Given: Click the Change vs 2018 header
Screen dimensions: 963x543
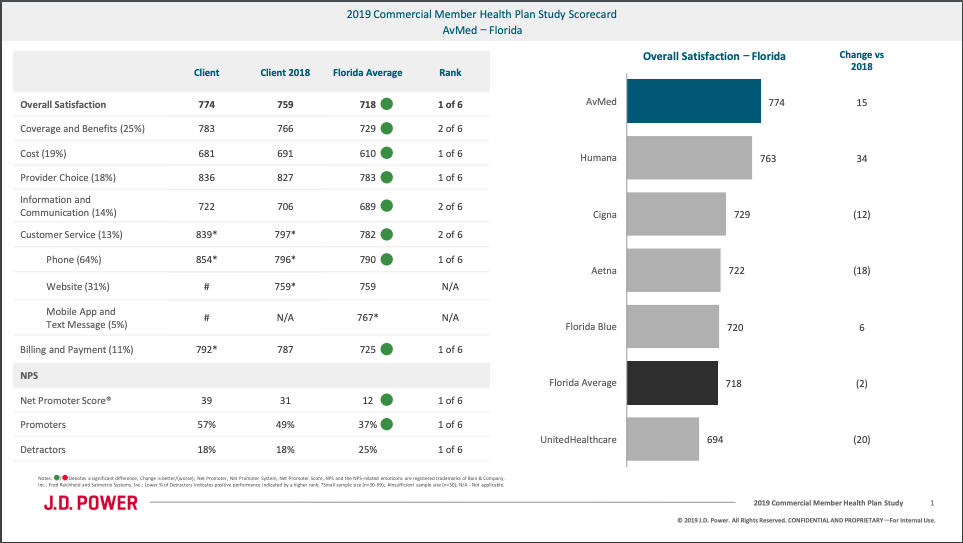Looking at the screenshot, I should coord(861,60).
